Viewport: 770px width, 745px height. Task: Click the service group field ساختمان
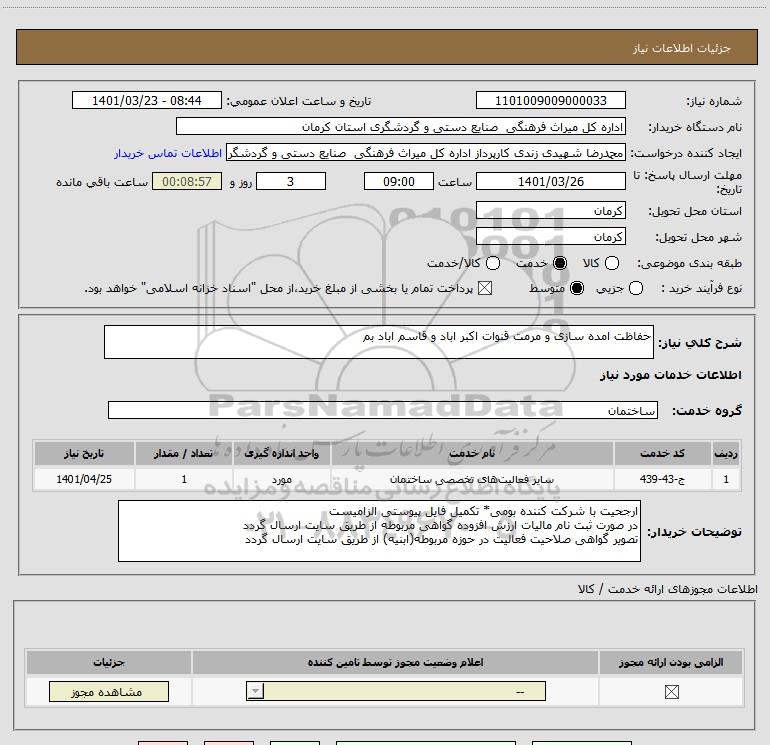point(383,410)
